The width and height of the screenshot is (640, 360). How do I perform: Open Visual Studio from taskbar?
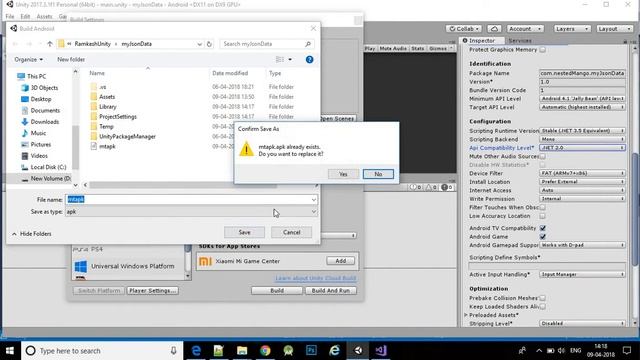tap(381, 351)
